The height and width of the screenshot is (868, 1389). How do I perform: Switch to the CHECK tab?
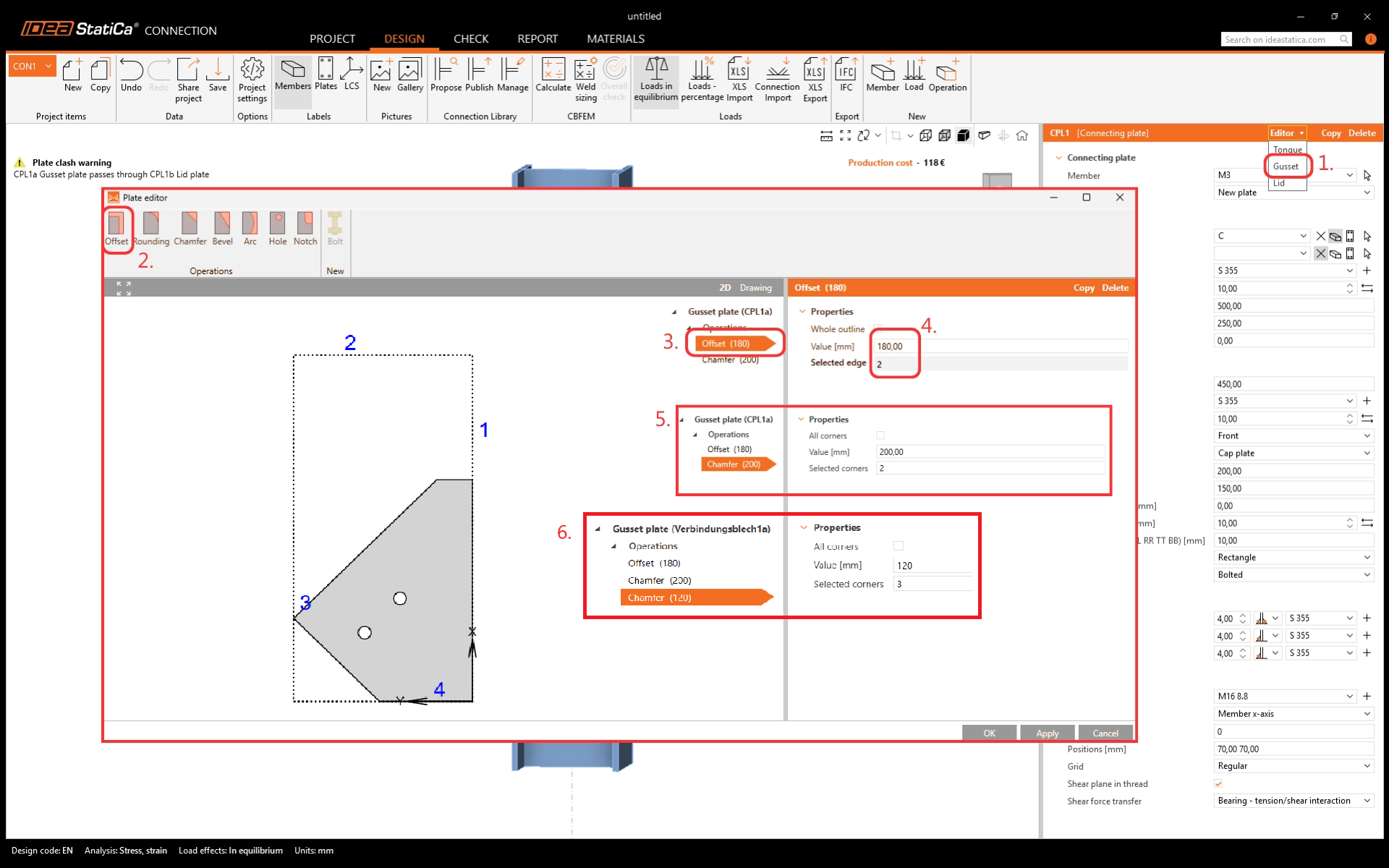pyautogui.click(x=470, y=38)
